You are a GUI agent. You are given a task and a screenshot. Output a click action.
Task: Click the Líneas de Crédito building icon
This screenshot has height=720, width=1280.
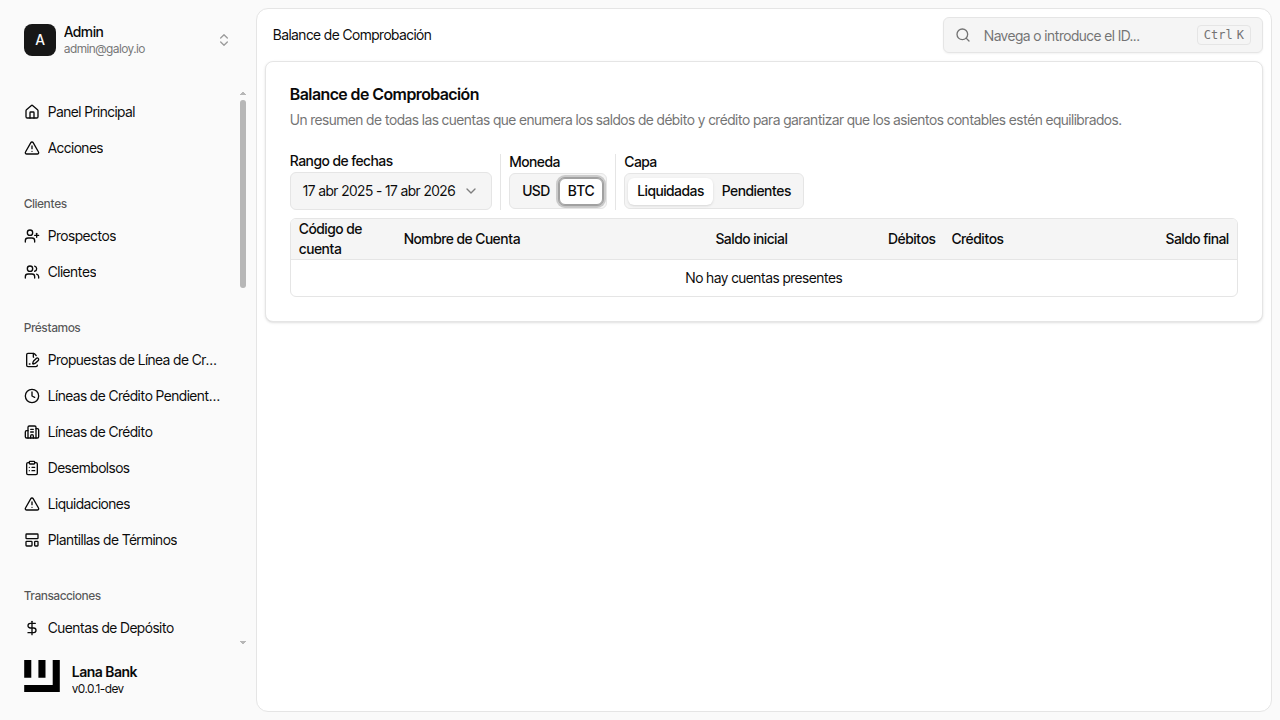tap(32, 432)
